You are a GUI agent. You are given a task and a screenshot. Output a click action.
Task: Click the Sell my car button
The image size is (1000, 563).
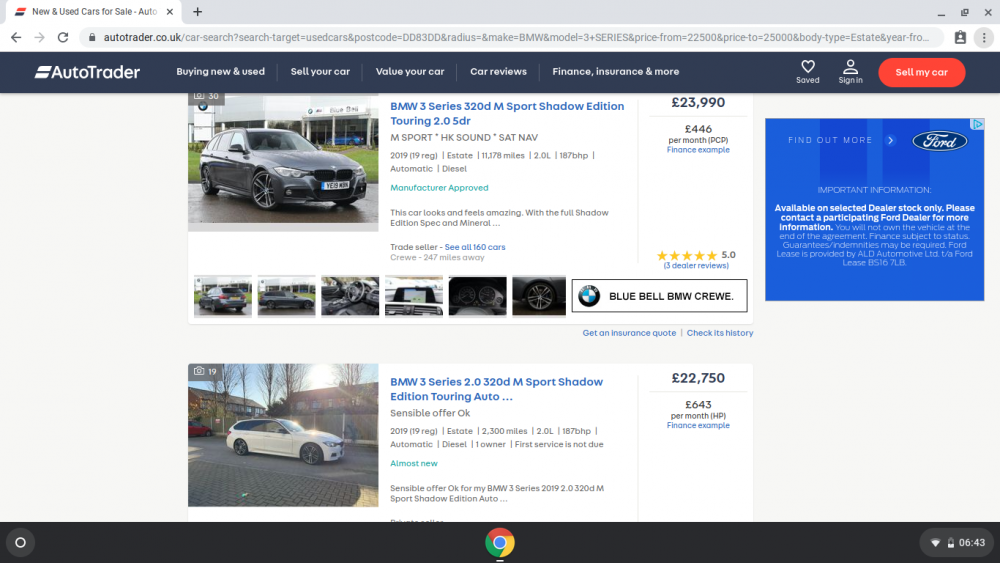(922, 72)
